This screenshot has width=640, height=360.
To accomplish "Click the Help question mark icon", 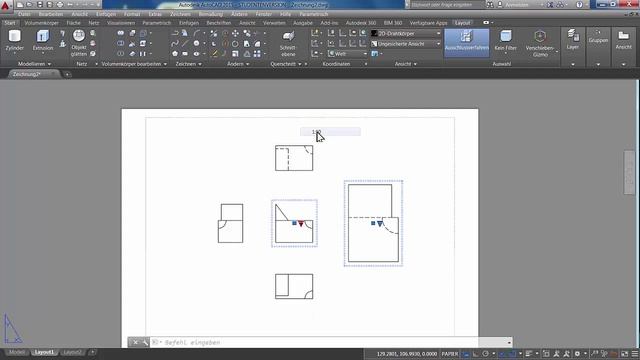I will pos(580,5).
